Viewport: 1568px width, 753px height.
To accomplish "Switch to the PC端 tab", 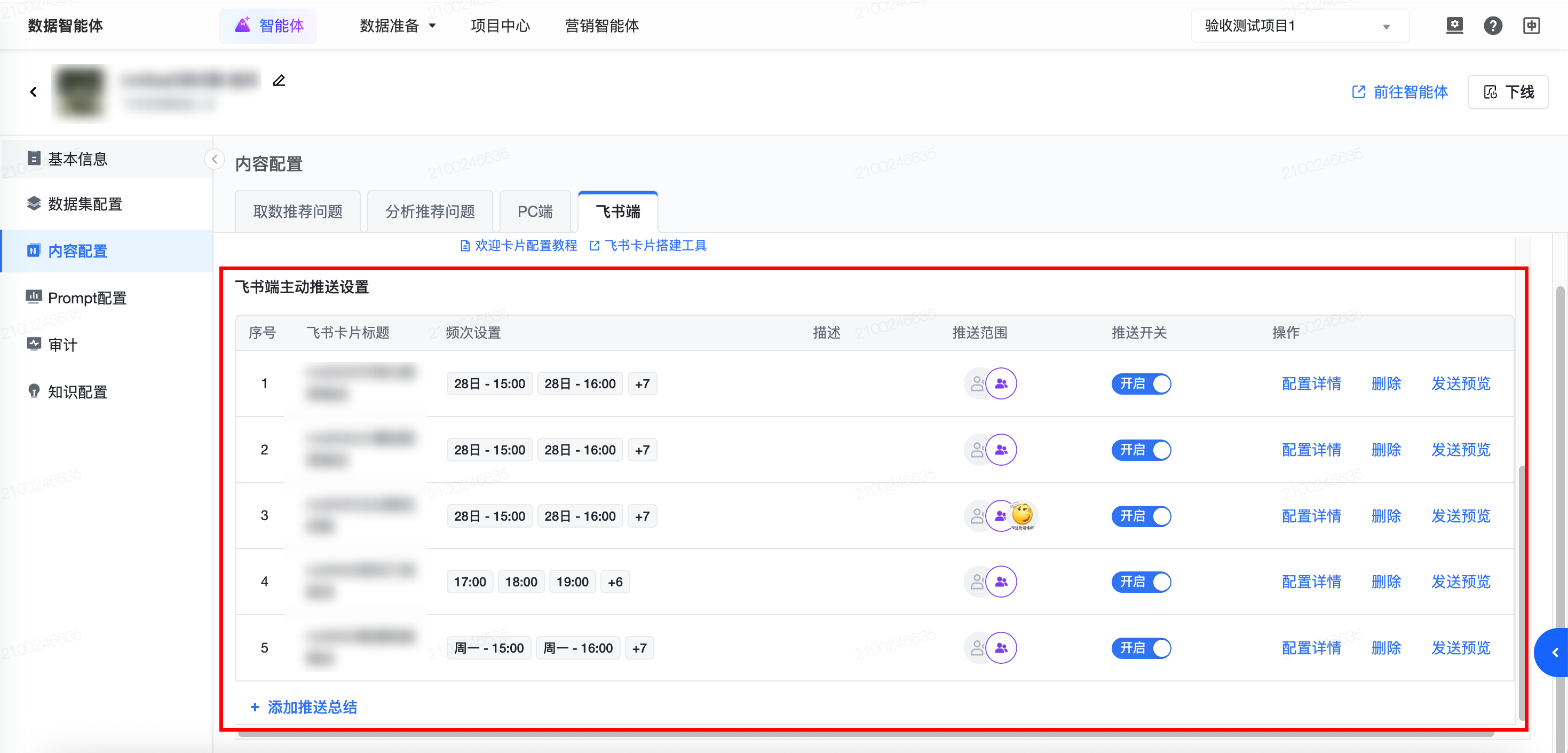I will 534,211.
